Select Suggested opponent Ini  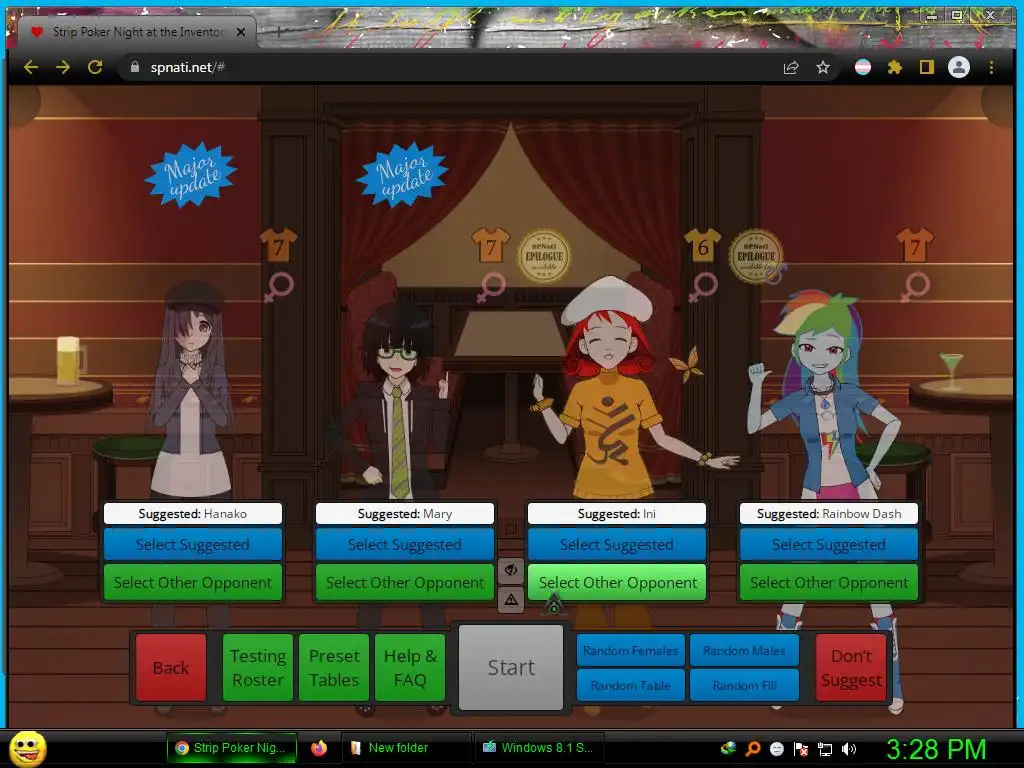[616, 544]
